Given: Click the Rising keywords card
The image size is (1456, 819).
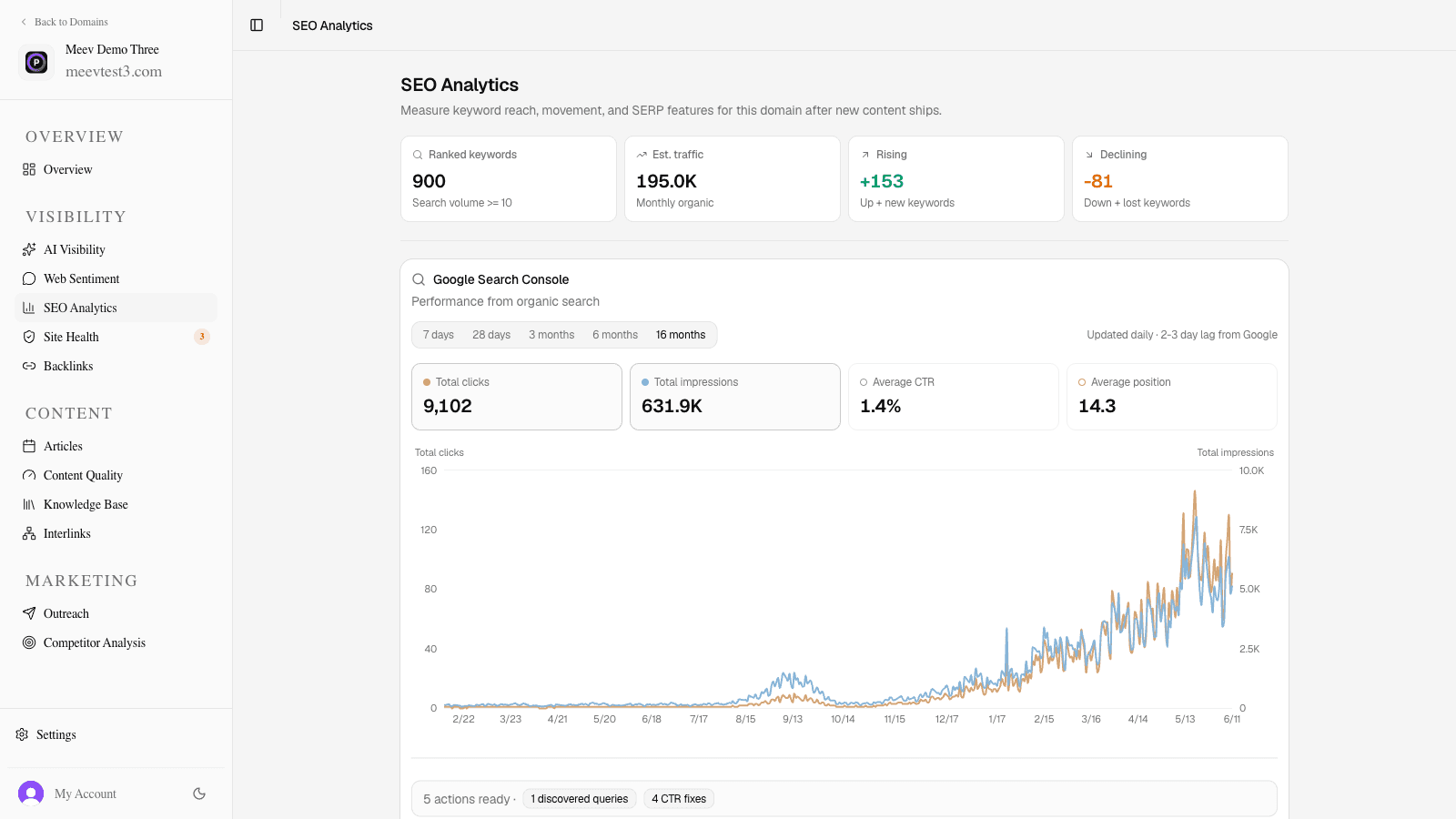Looking at the screenshot, I should [956, 178].
